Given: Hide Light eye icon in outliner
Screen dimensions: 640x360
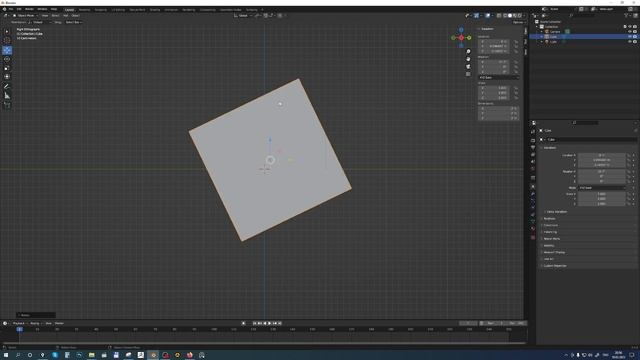Looking at the screenshot, I should 630,42.
